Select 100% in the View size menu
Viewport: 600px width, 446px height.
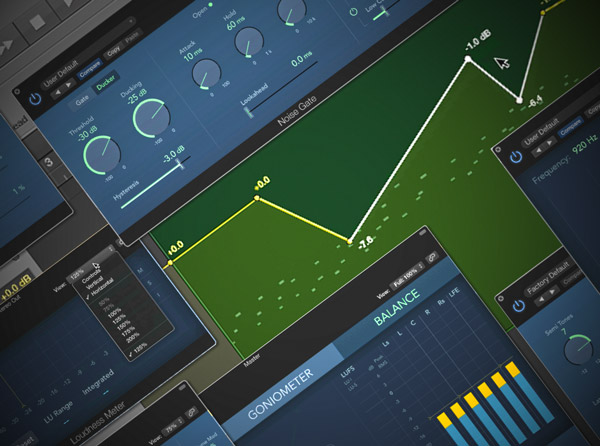click(x=114, y=313)
